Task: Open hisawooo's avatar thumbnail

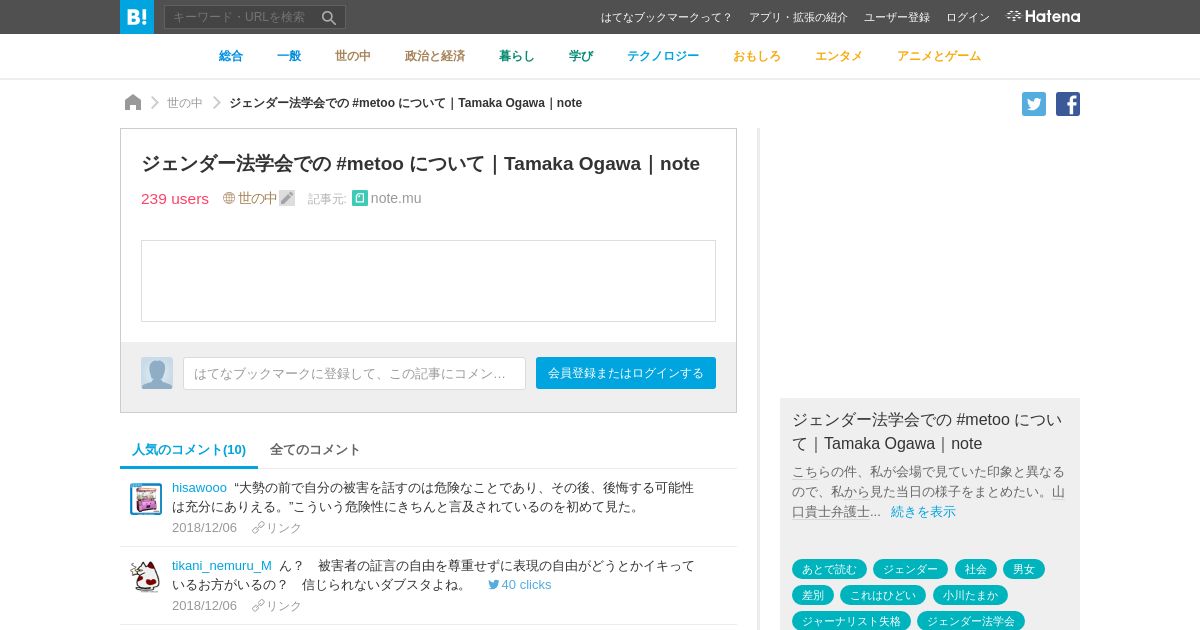Action: (146, 499)
